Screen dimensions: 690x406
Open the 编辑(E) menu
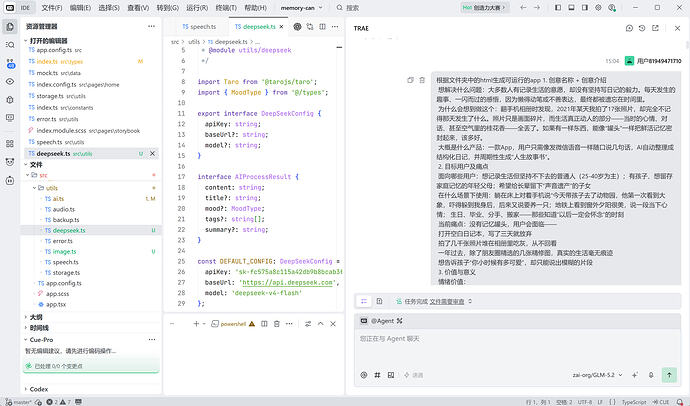click(80, 7)
